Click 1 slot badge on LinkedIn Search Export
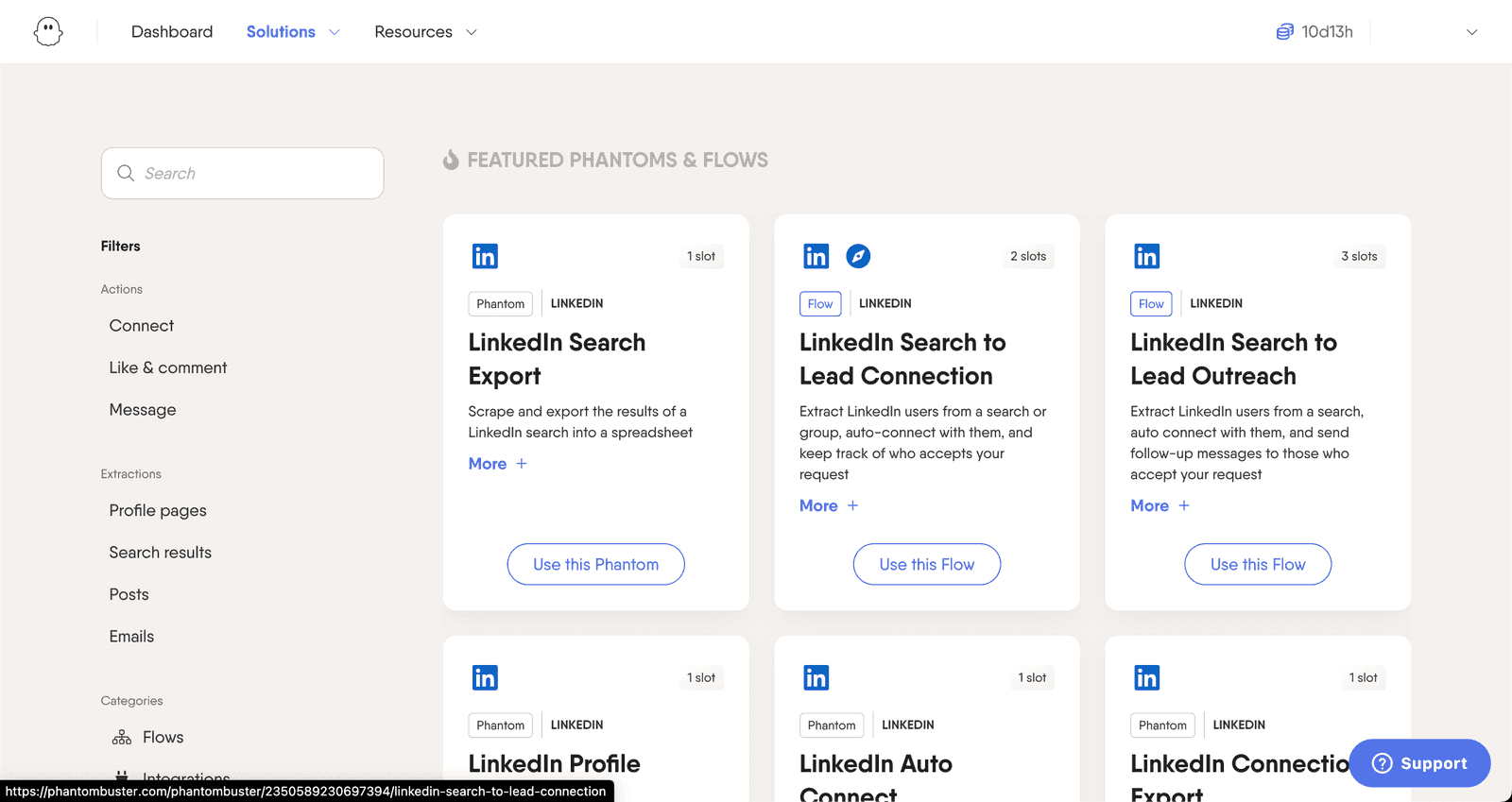This screenshot has width=1512, height=802. (x=700, y=256)
